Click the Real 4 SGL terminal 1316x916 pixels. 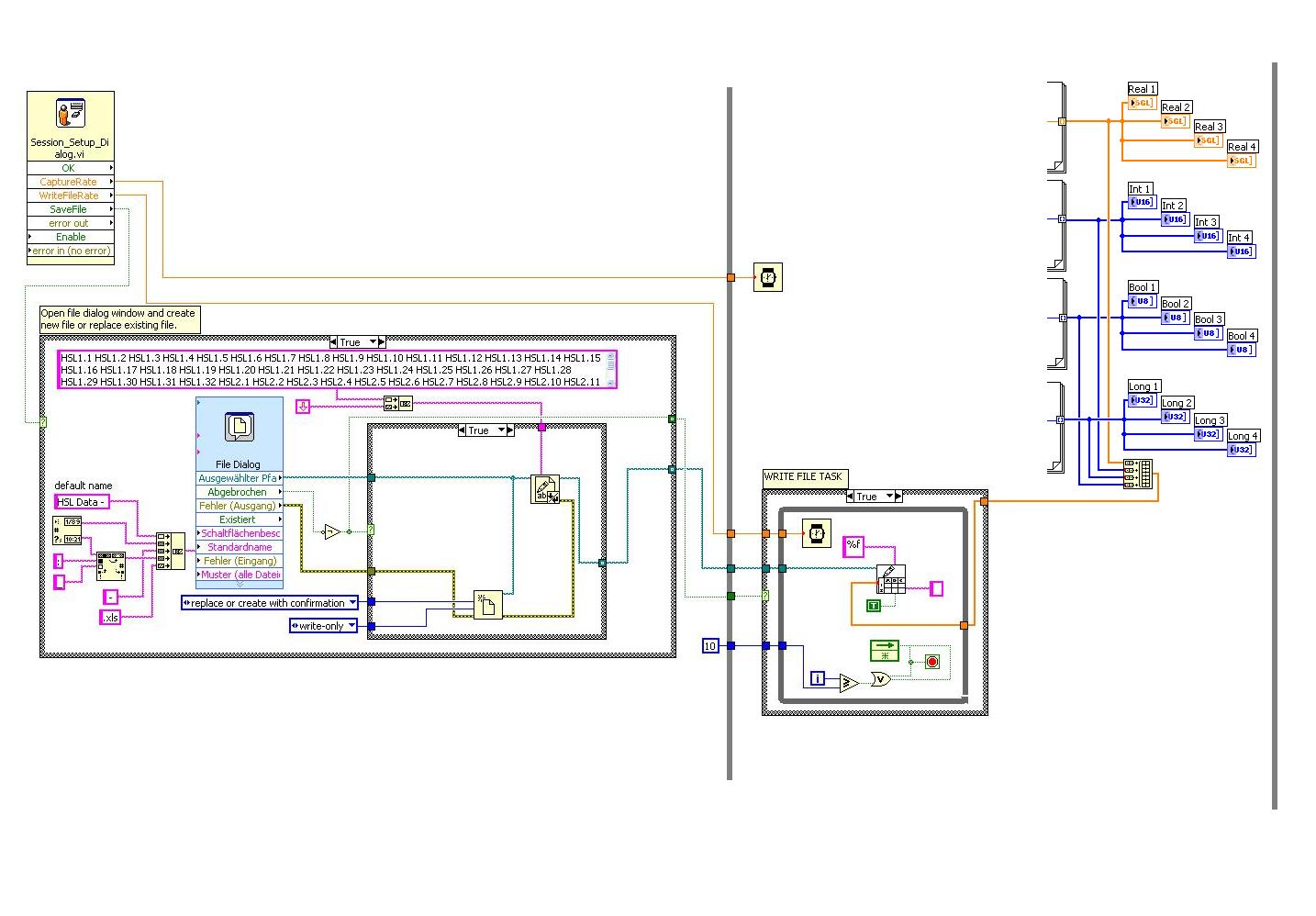coord(1241,161)
